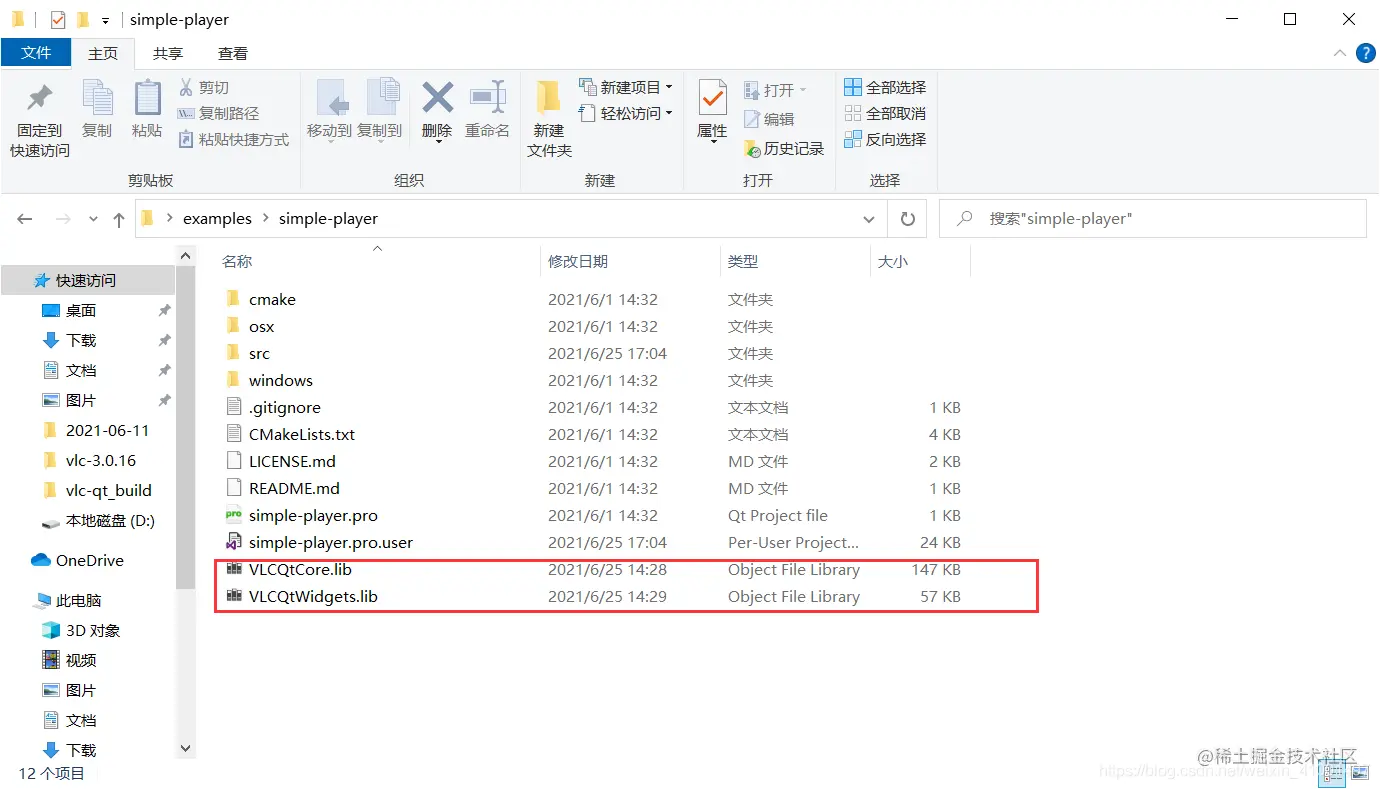
Task: Click Select all (全部选择)
Action: pos(885,88)
